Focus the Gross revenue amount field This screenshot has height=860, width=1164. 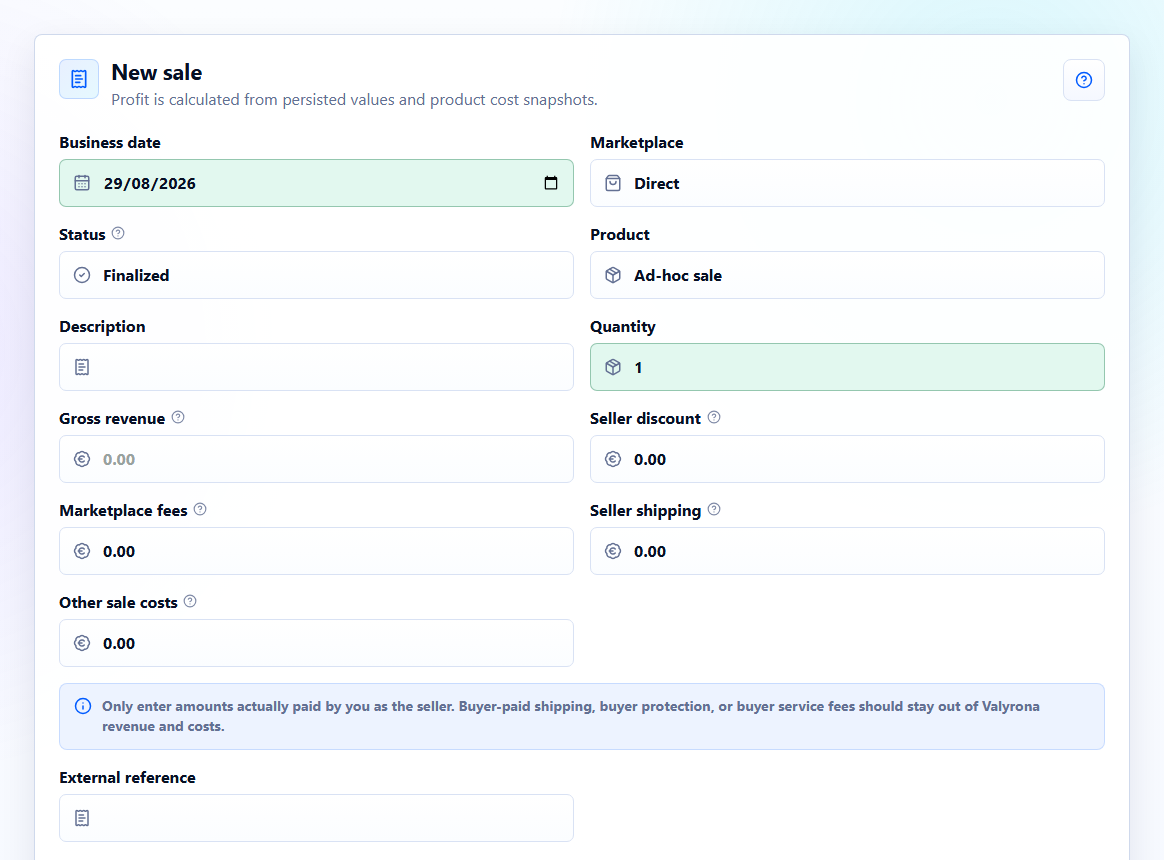(316, 459)
